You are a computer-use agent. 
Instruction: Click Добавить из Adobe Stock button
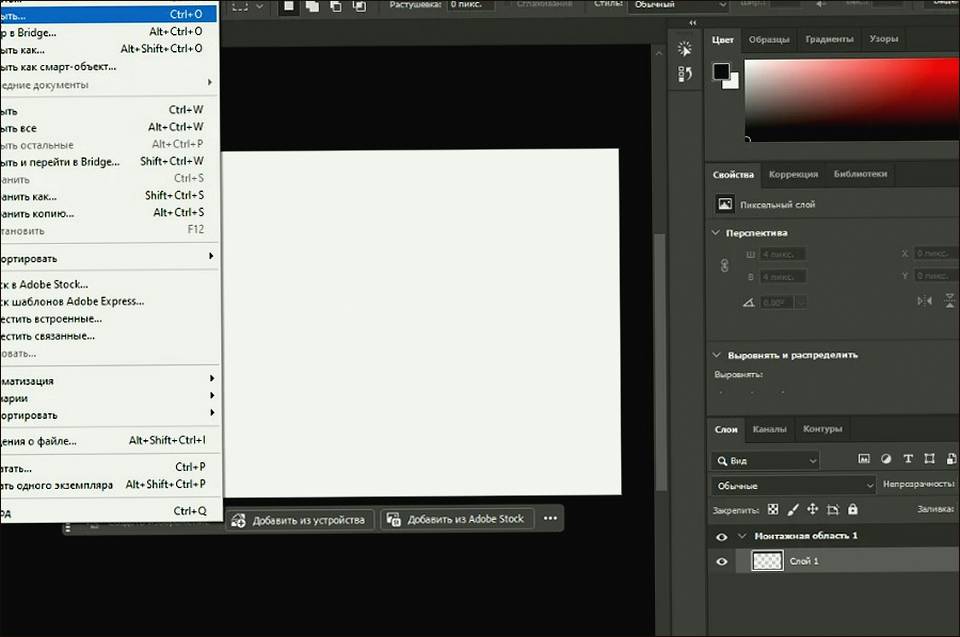(x=457, y=519)
